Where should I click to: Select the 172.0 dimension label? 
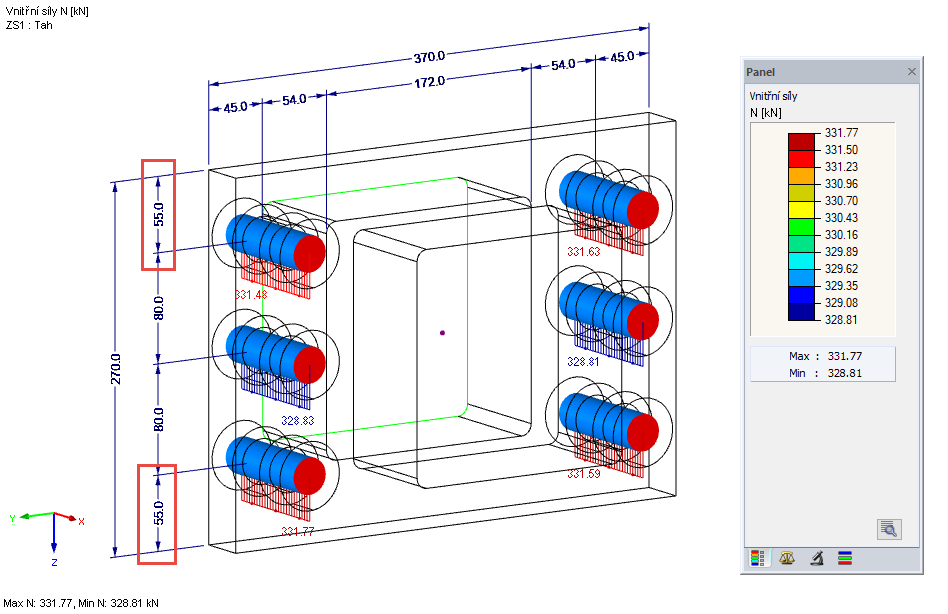[x=429, y=82]
